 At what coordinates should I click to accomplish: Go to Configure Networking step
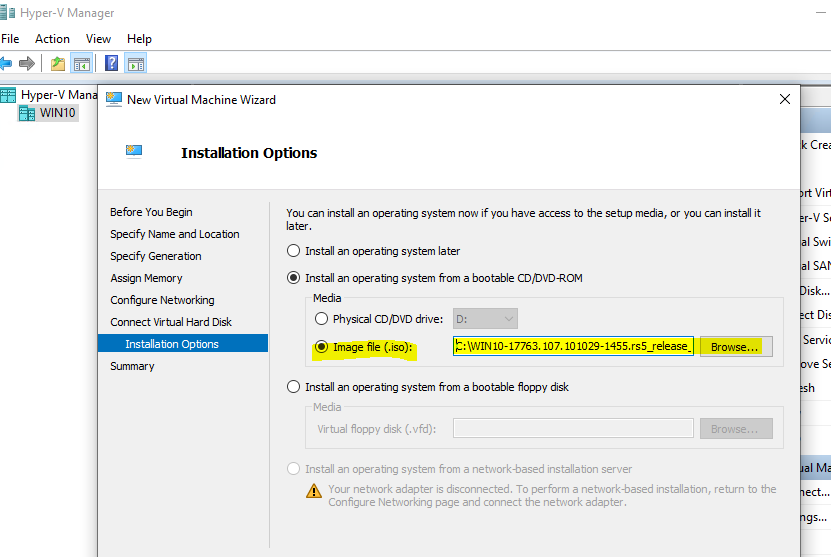click(162, 300)
